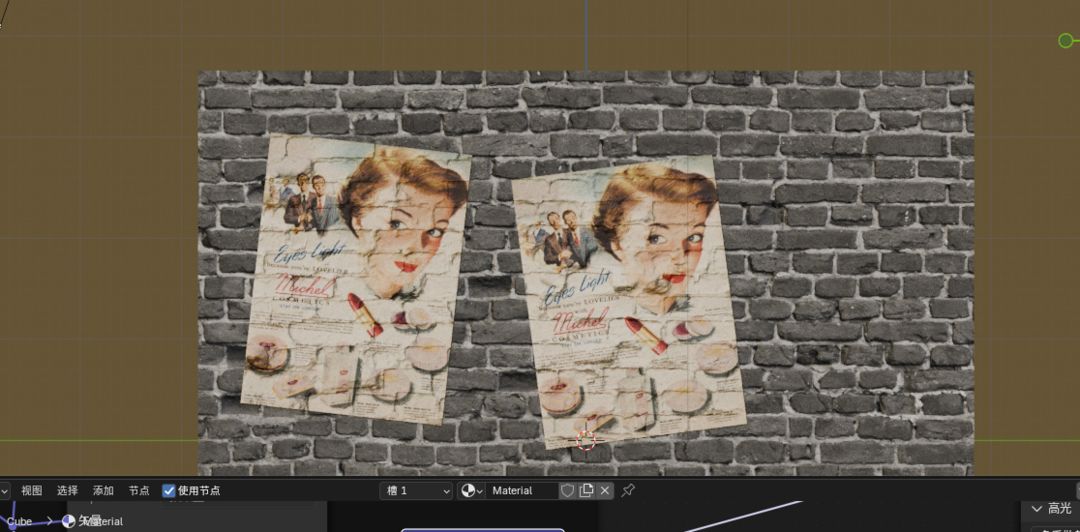Click the left poster on the brick wall

click(355, 278)
